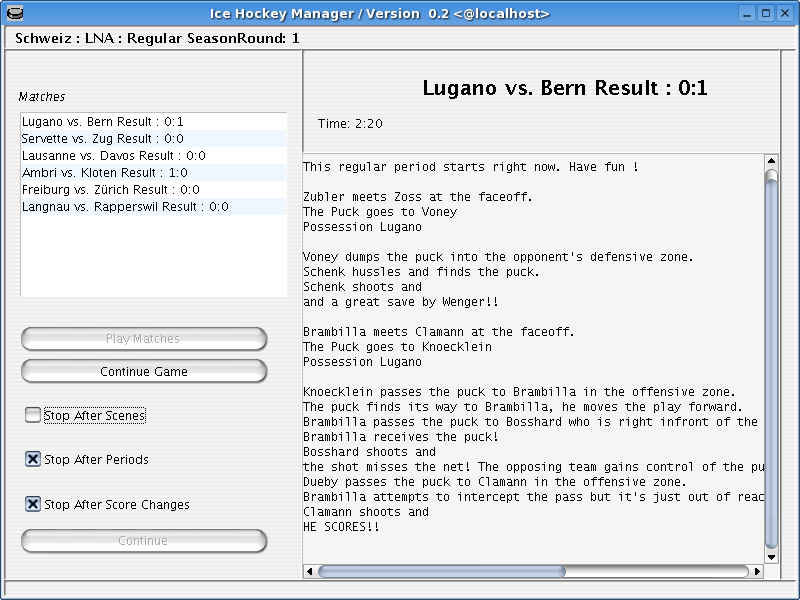This screenshot has height=600, width=800.
Task: Close the Ice Hockey Manager window
Action: pos(784,13)
